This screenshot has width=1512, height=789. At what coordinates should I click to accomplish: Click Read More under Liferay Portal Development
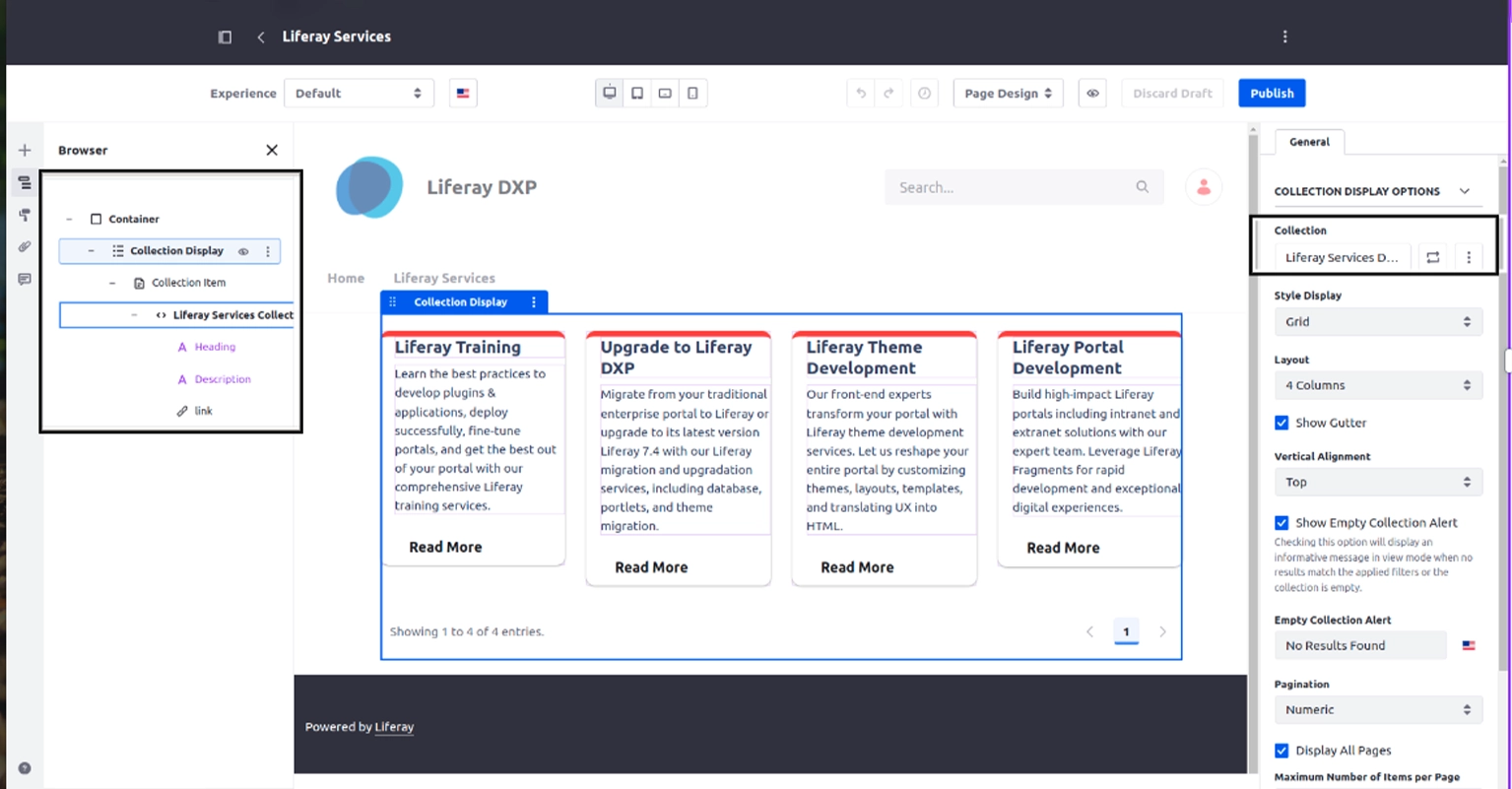[1063, 548]
